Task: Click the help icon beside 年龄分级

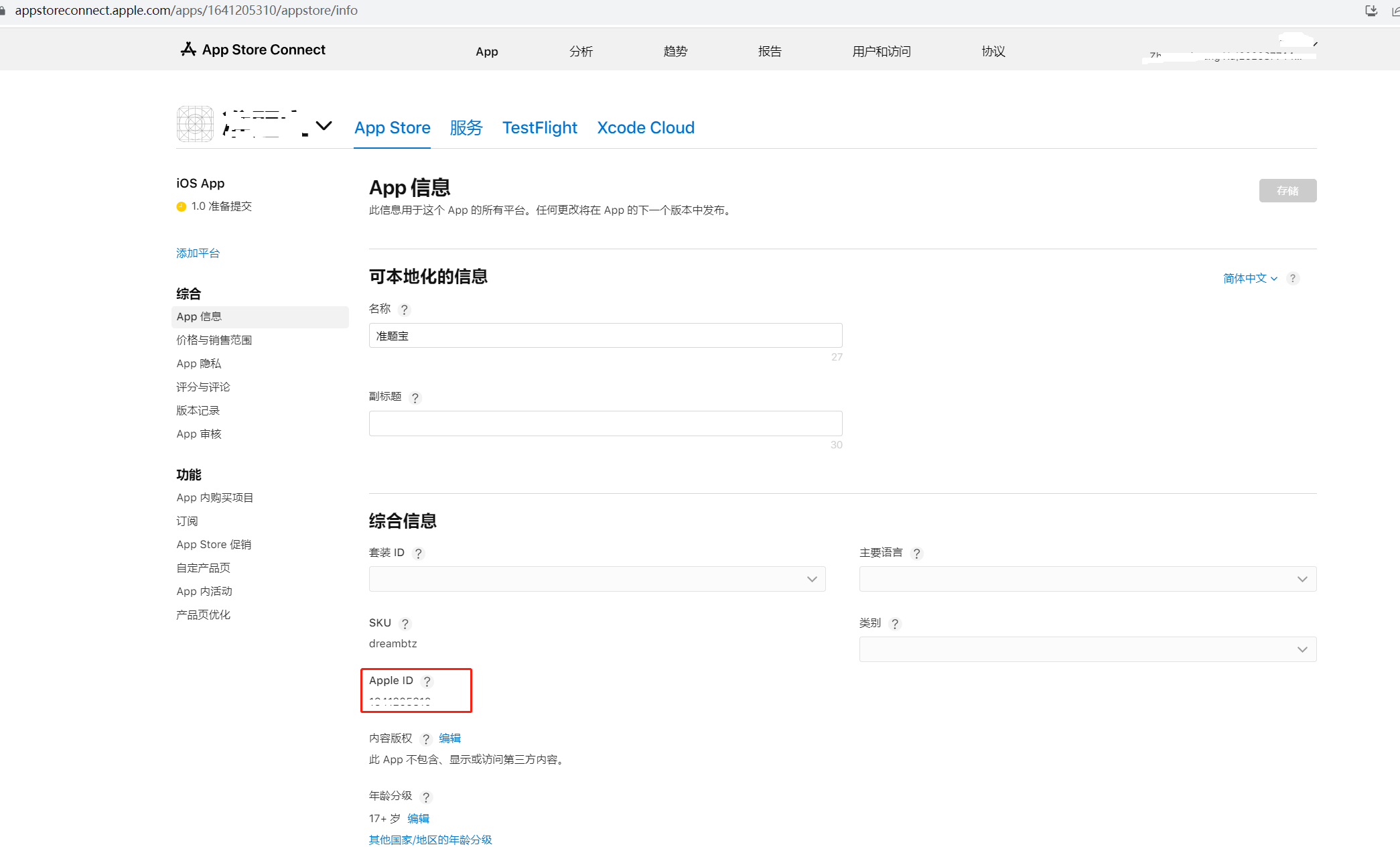Action: (x=426, y=797)
